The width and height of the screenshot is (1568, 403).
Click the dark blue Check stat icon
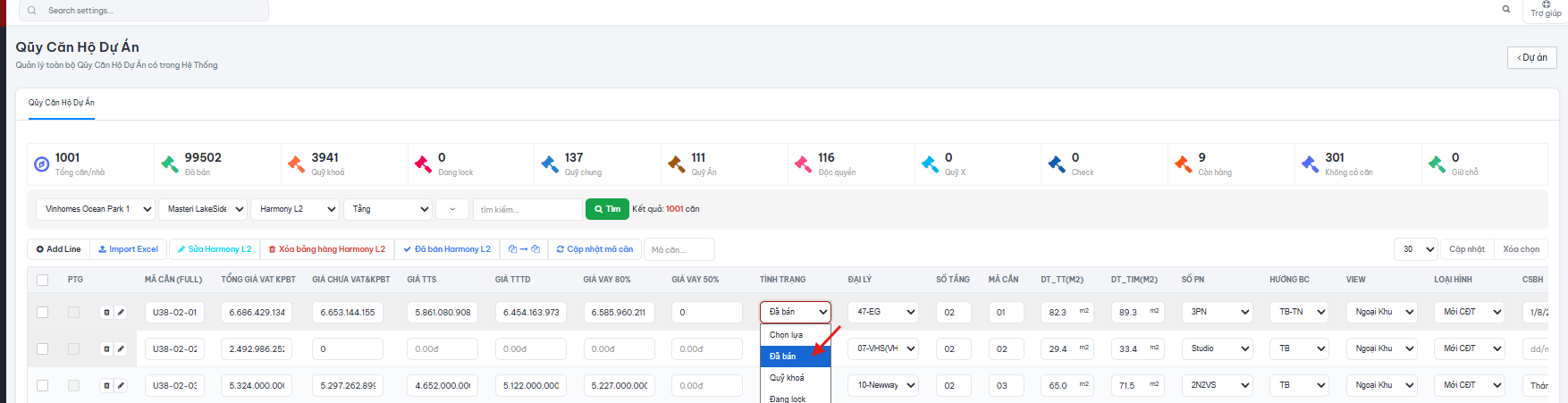click(x=1057, y=164)
